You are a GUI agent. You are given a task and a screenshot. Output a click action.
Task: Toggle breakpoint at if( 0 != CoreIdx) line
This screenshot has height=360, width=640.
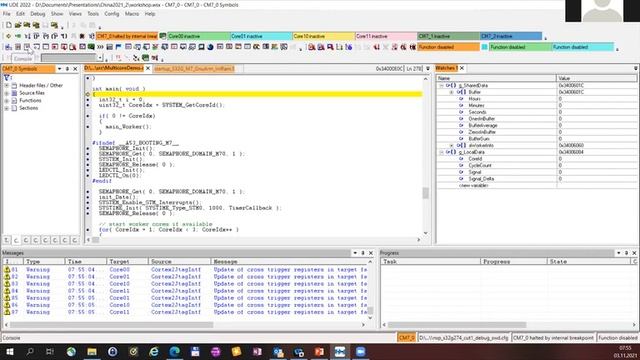88,116
